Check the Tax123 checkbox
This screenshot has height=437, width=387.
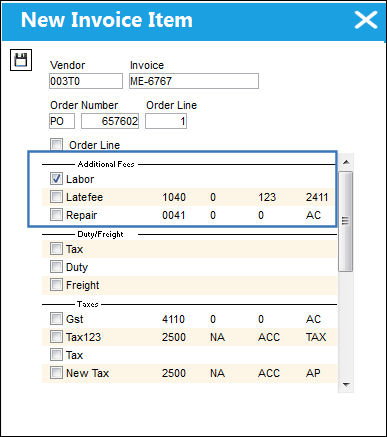(56, 337)
